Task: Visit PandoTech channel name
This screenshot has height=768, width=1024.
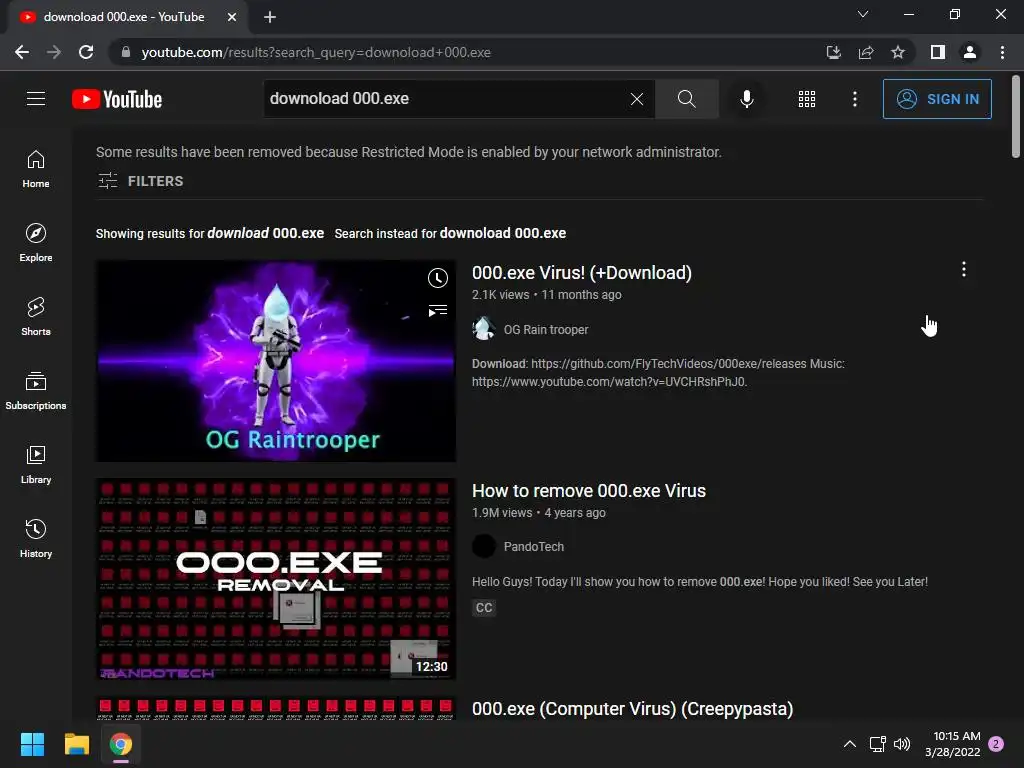Action: point(534,547)
